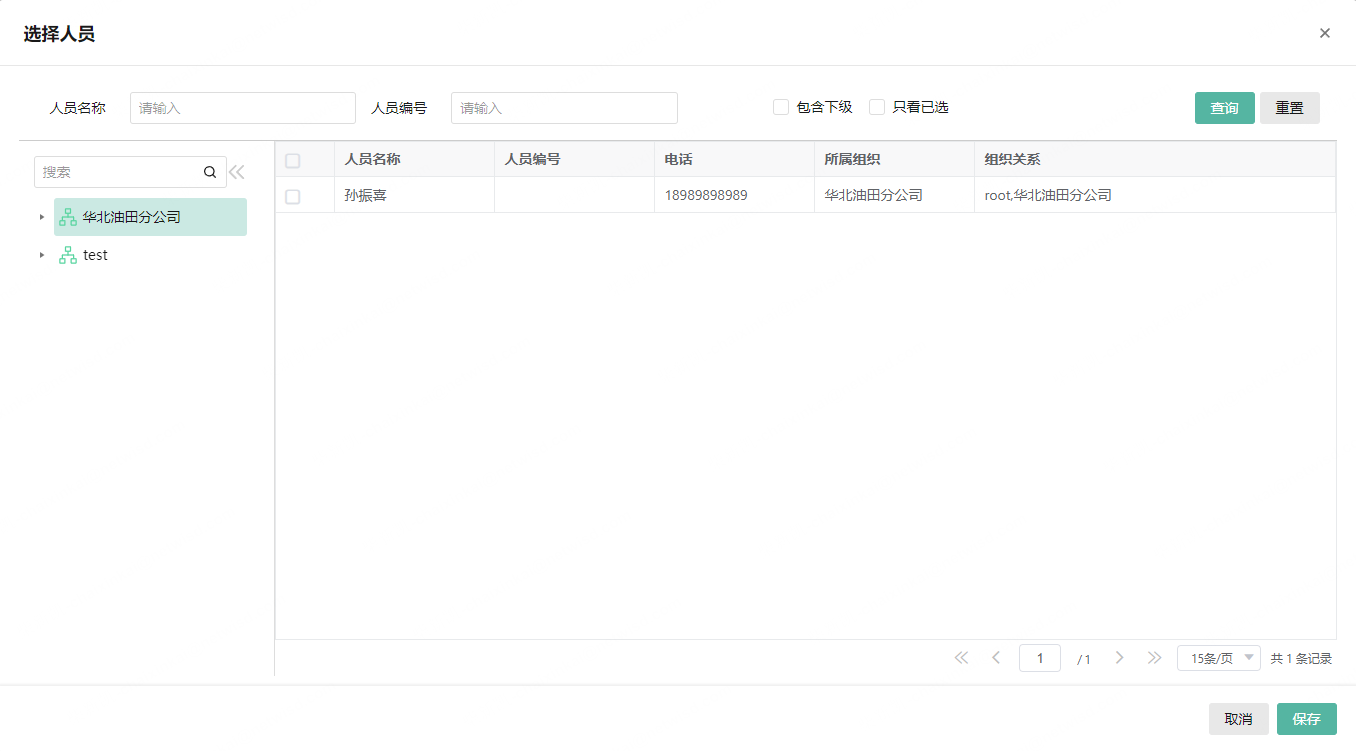This screenshot has width=1356, height=751.
Task: Enable the 只看已选 checkbox
Action: click(877, 106)
